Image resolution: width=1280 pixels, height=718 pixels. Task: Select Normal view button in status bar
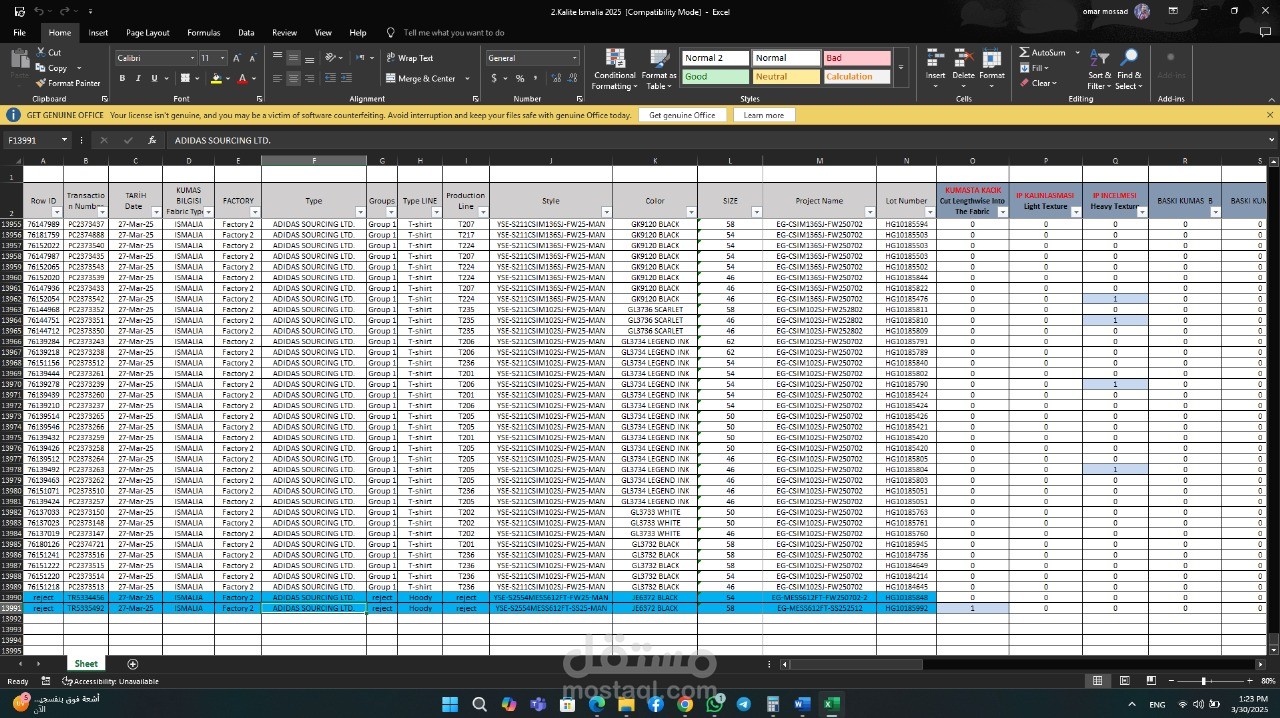point(1097,681)
